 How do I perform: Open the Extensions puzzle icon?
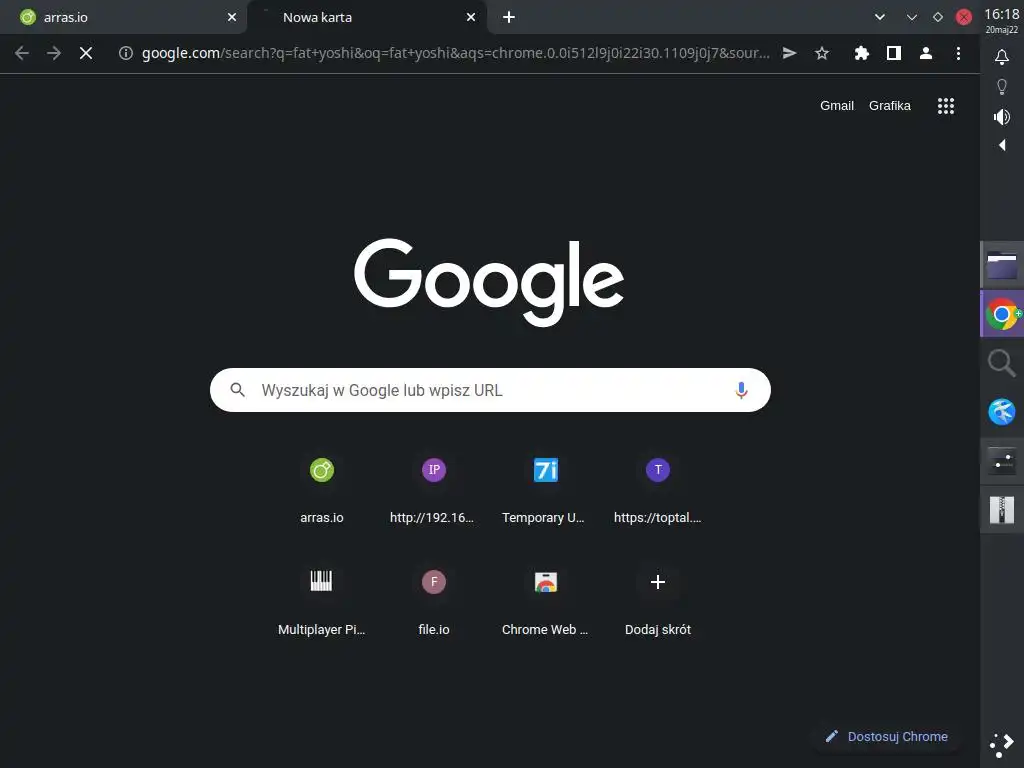point(861,53)
